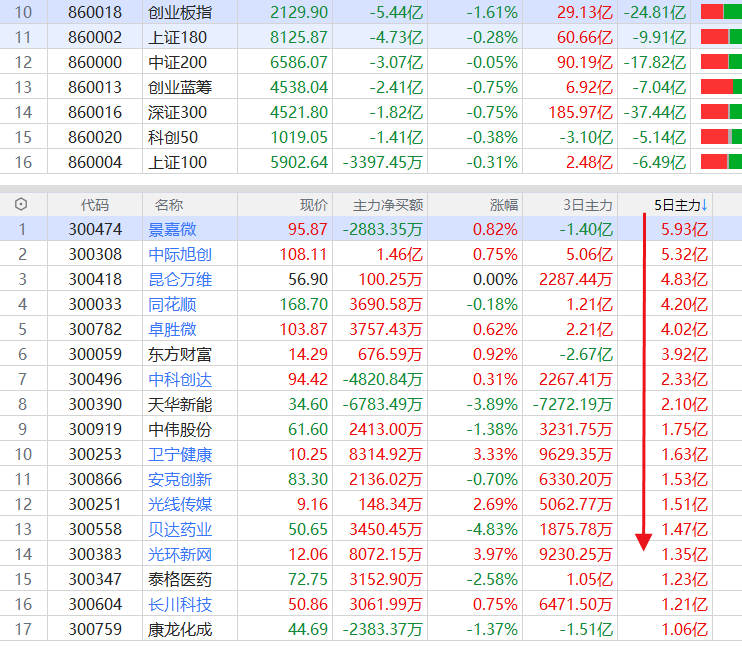Click stock code 300059
Screen dimensions: 742x652
[95, 354]
